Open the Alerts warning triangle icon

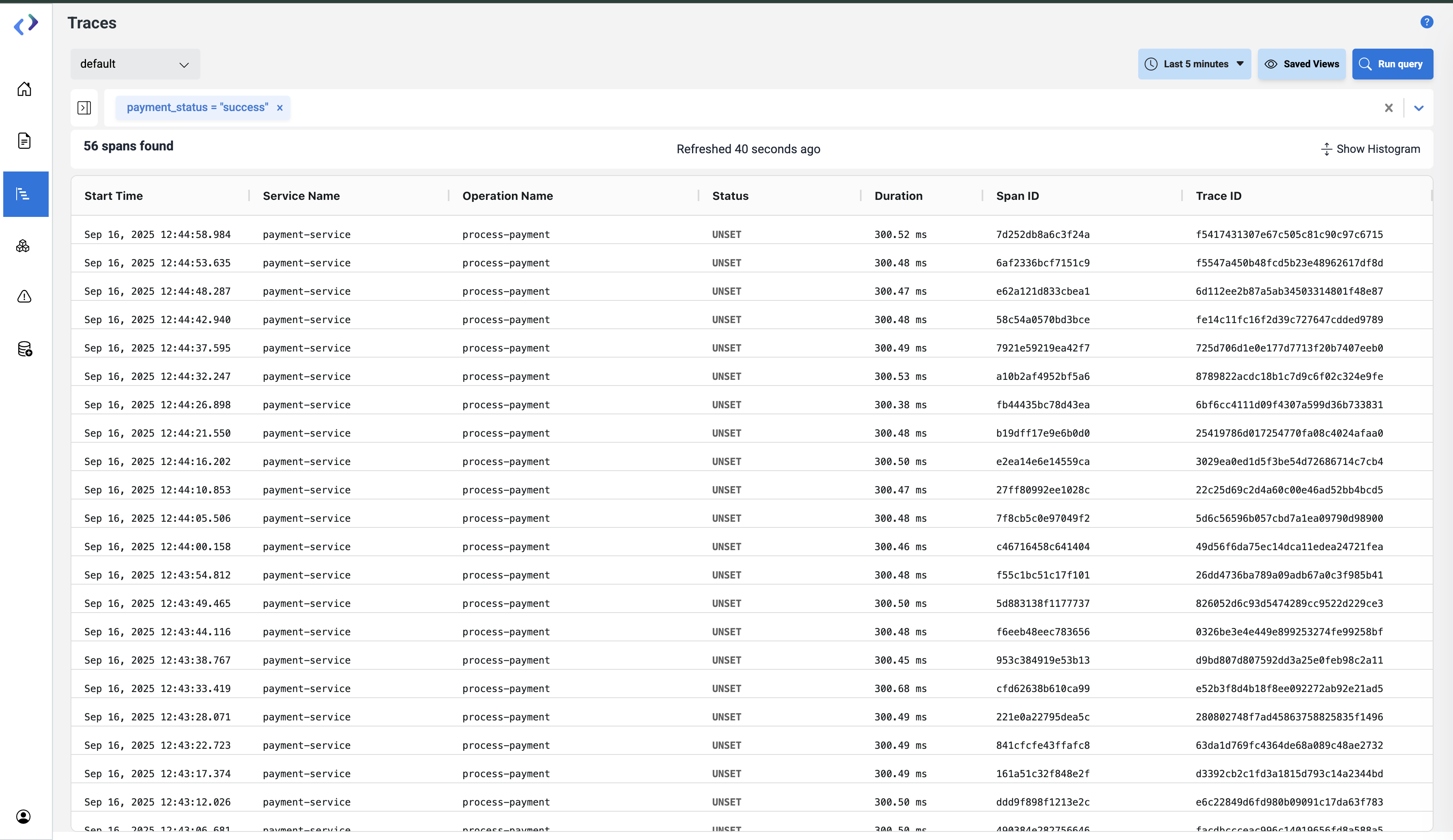(x=24, y=297)
